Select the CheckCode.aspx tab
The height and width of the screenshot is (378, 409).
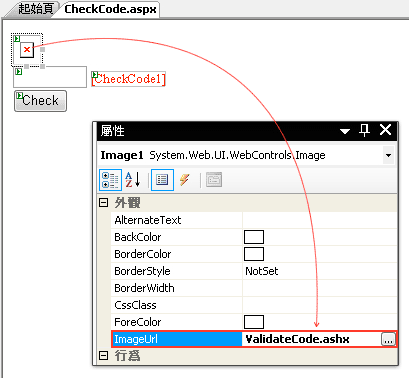[110, 9]
